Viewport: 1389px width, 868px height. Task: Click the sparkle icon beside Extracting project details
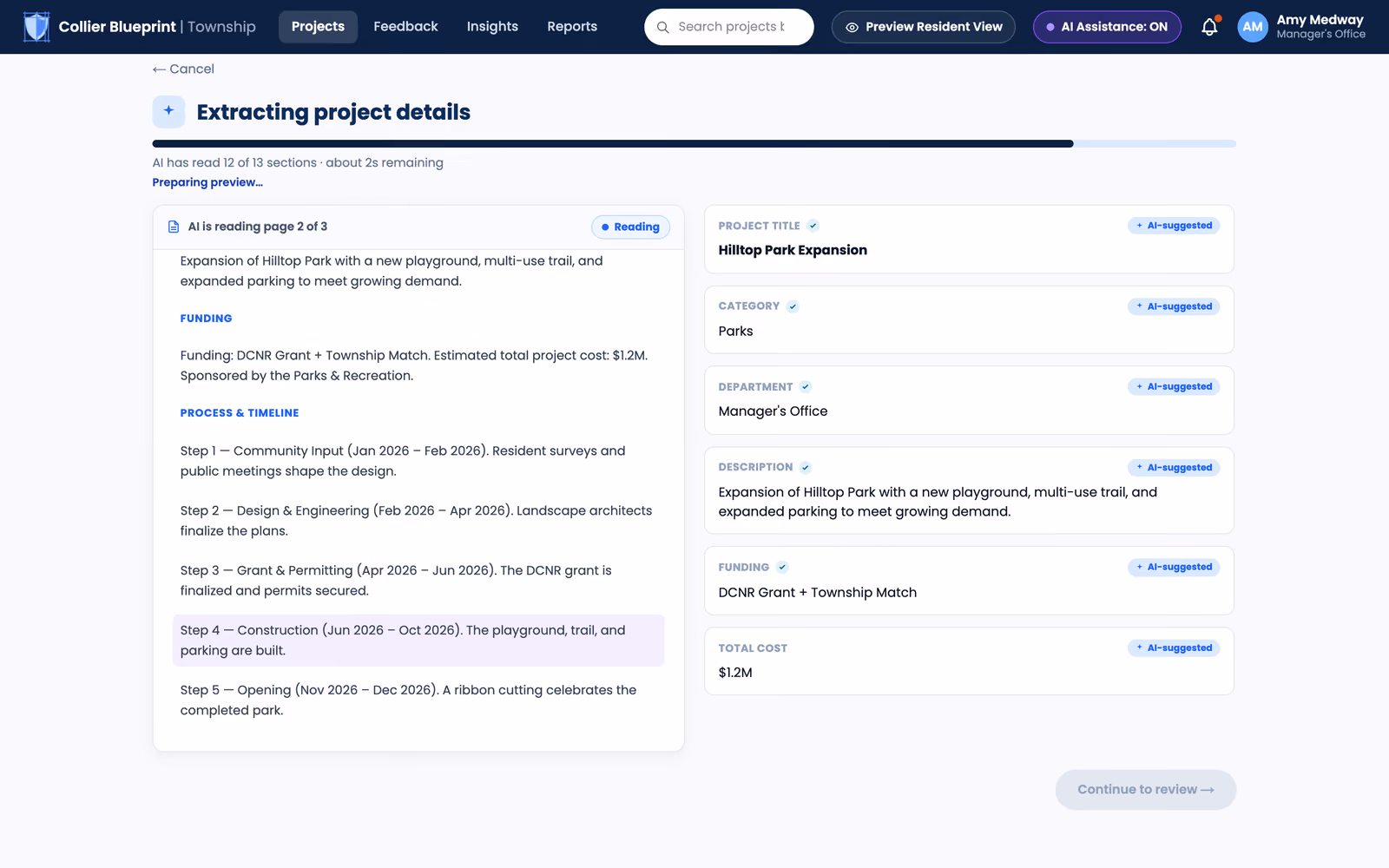[168, 111]
